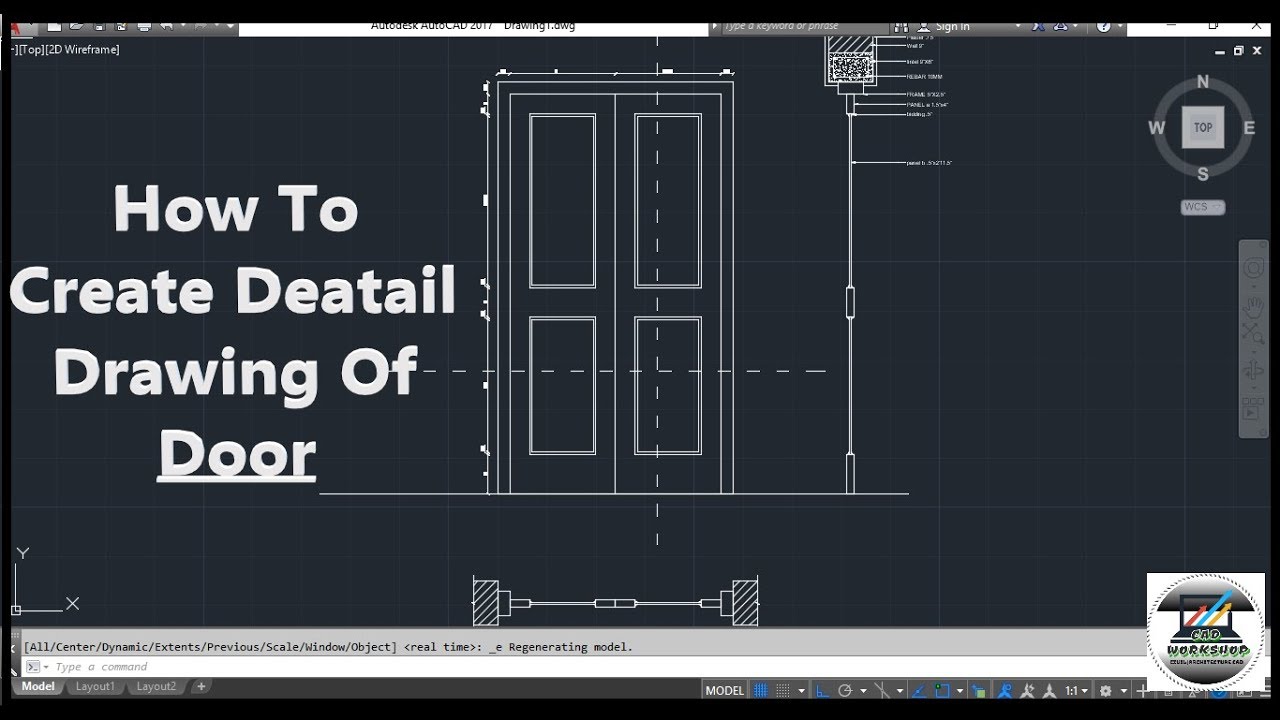Screen dimensions: 1280x720
Task: Click the plus icon in status bar
Action: 1141,690
